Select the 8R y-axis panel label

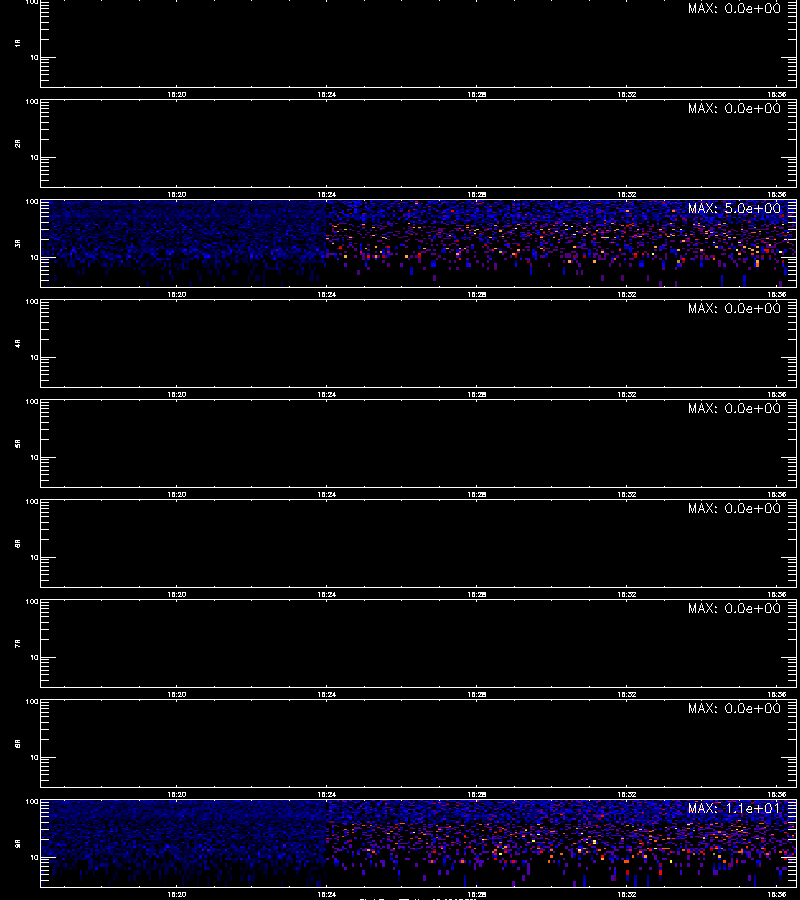(18, 743)
